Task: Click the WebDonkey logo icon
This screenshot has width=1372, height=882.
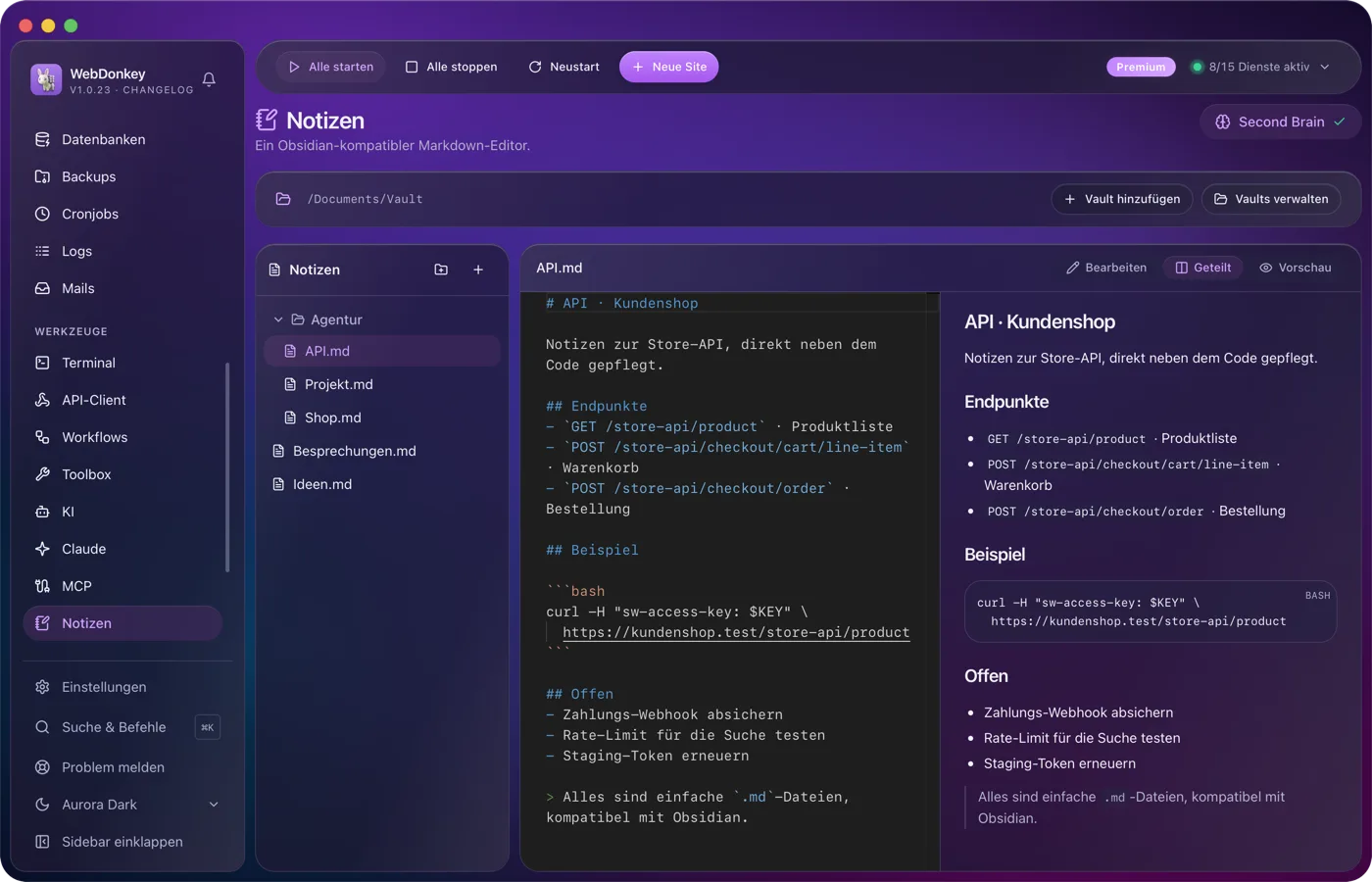Action: 46,79
